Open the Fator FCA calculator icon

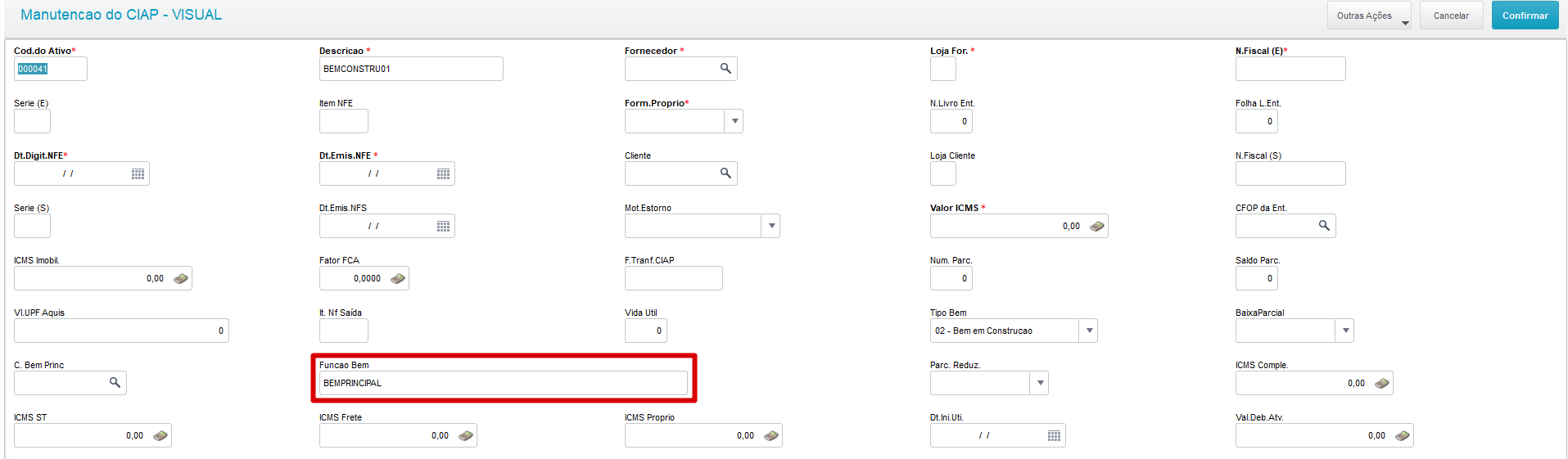[x=398, y=278]
